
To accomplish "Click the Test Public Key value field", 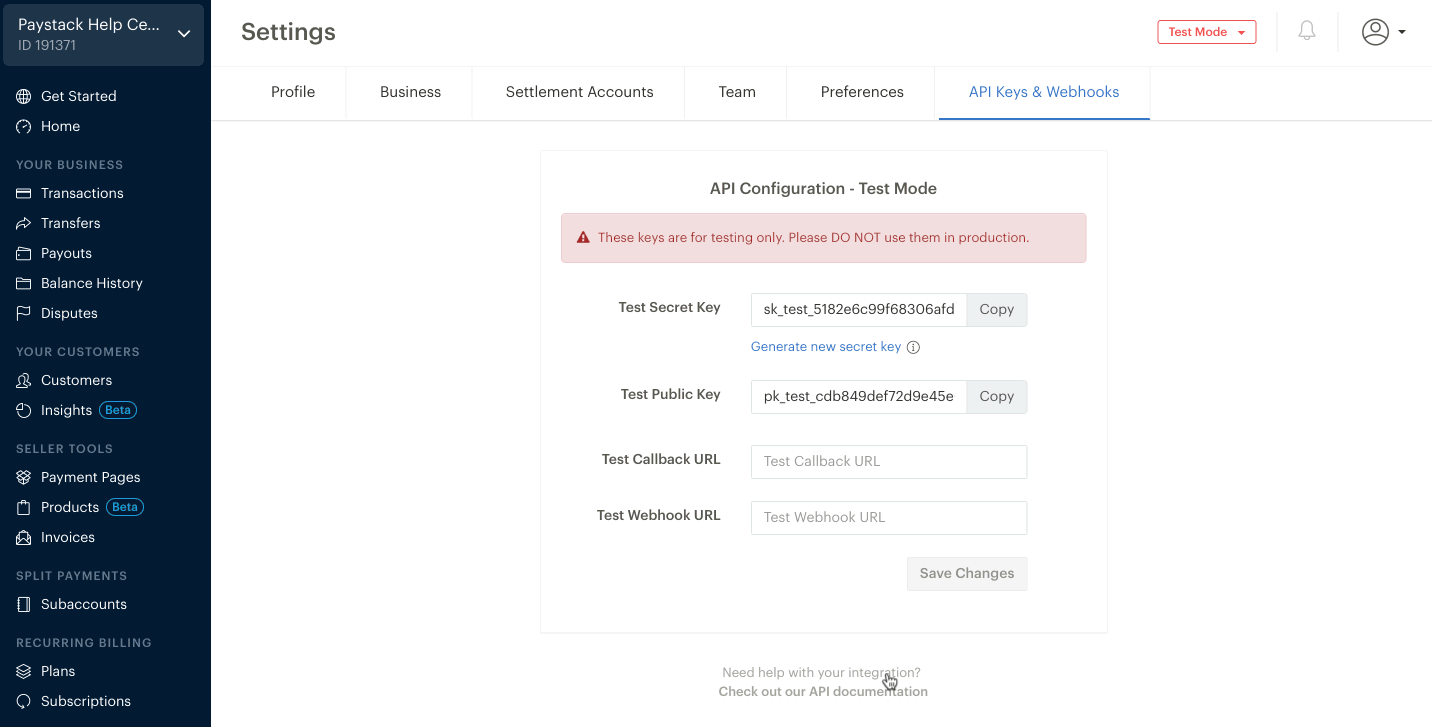I will click(x=859, y=397).
